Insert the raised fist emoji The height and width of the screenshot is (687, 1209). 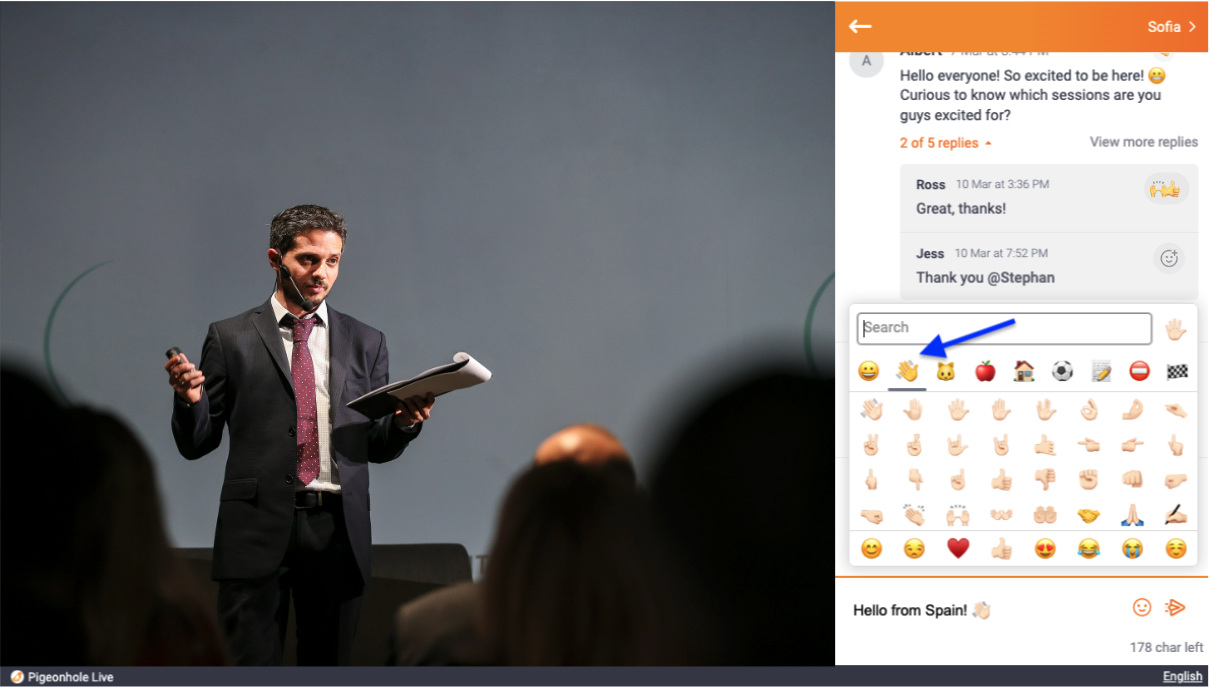point(1089,480)
